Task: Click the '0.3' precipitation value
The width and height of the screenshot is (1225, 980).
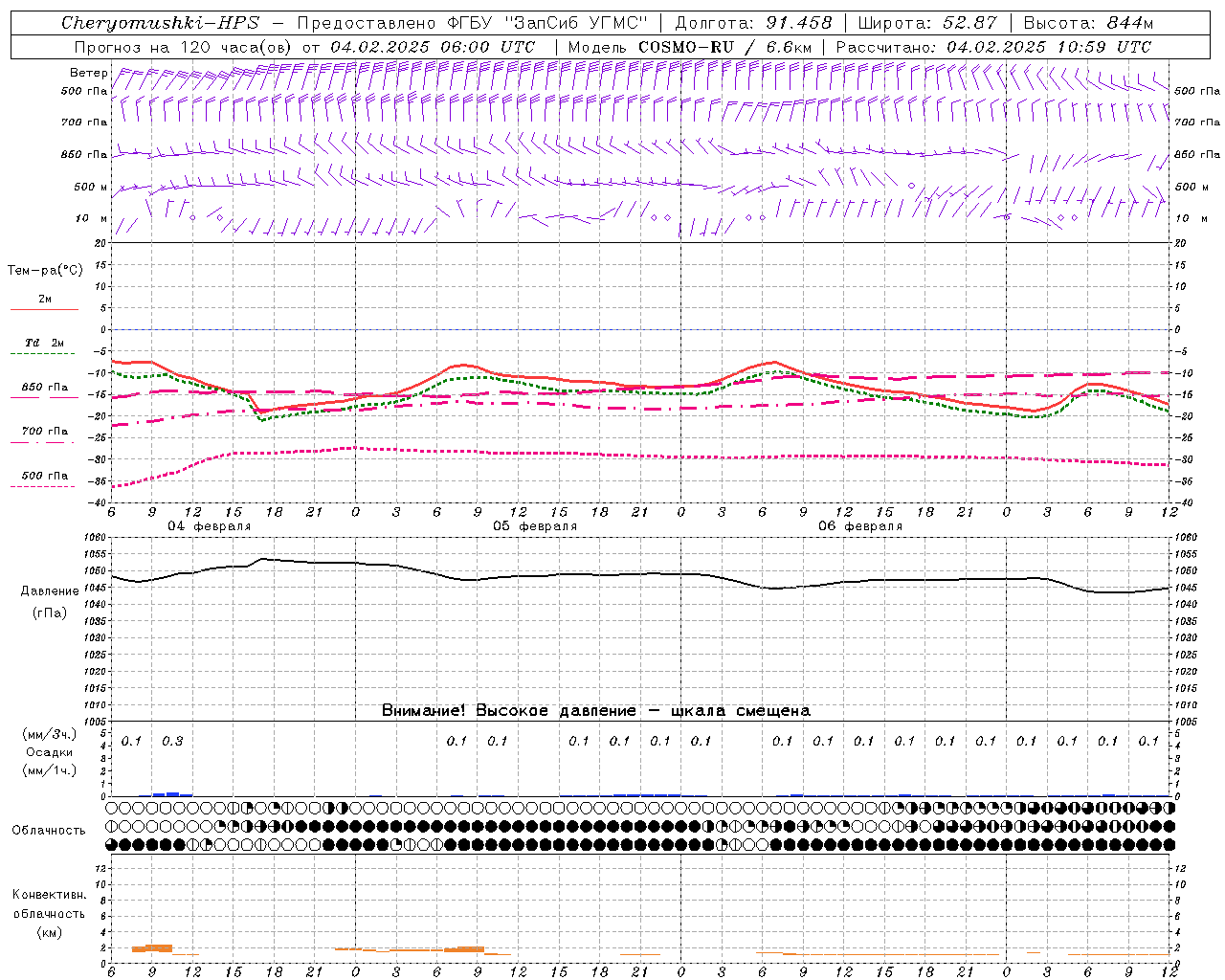Action: pos(172,741)
